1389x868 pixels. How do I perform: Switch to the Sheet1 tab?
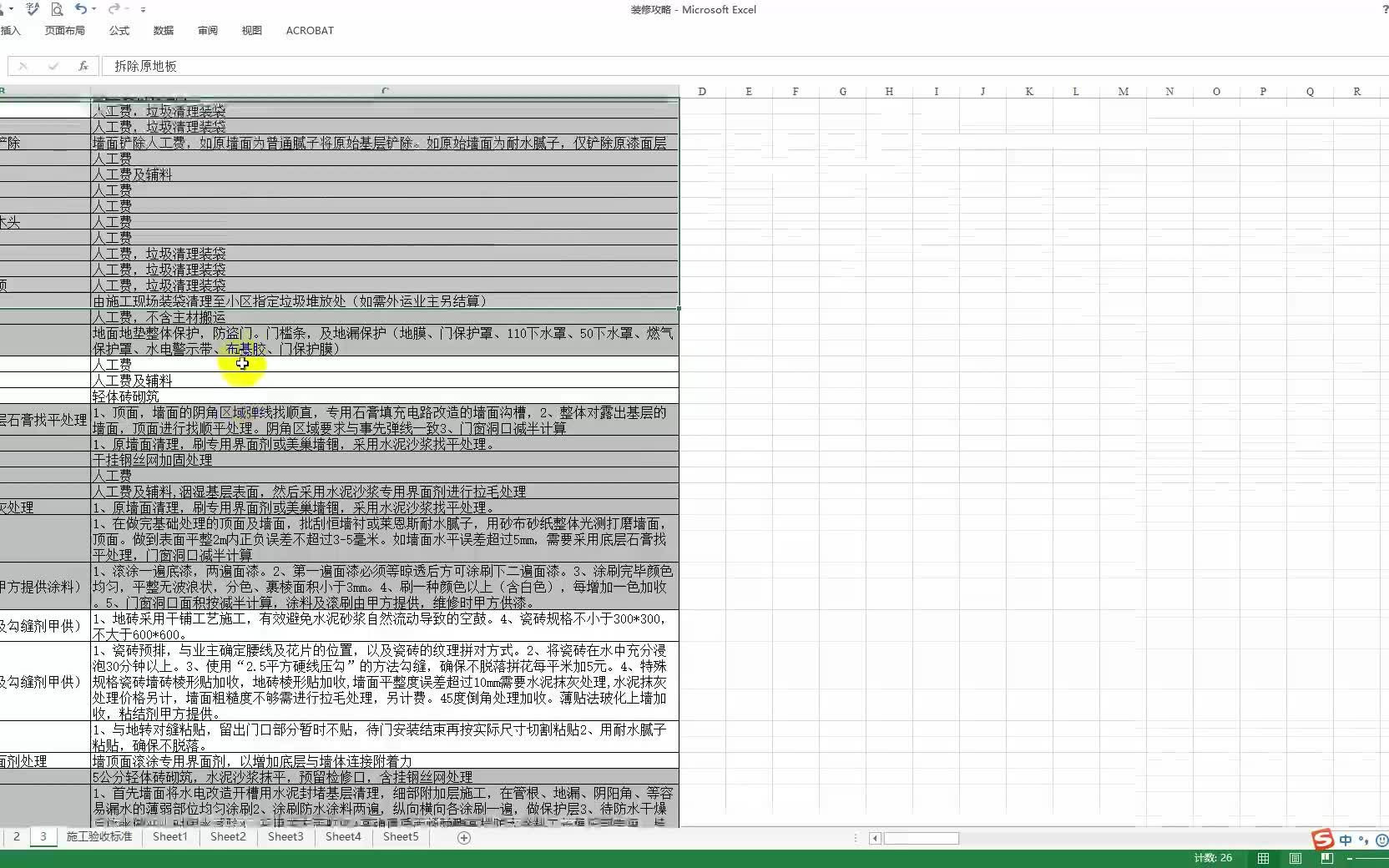(170, 836)
